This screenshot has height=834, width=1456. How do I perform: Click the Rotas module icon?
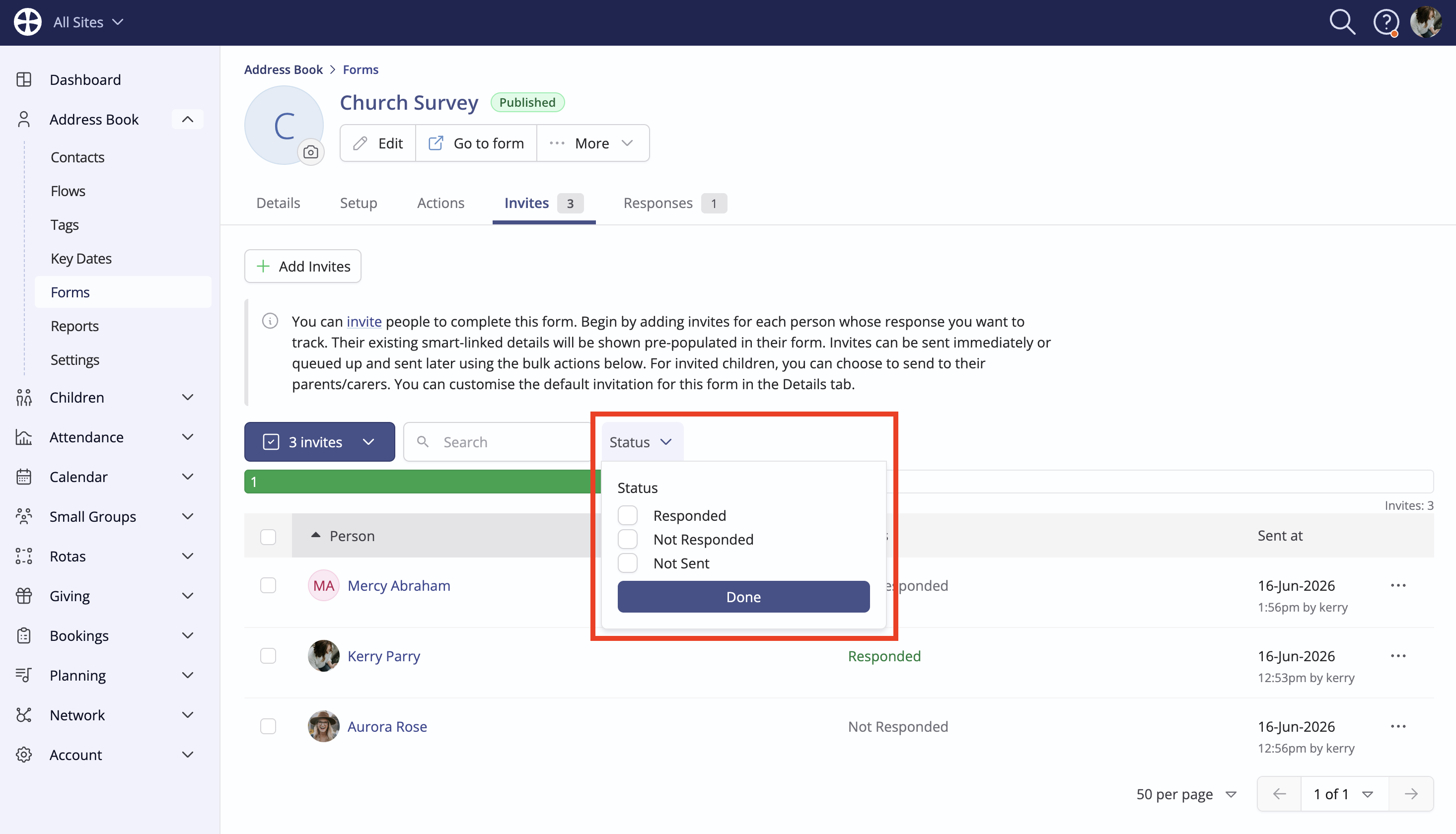point(24,556)
